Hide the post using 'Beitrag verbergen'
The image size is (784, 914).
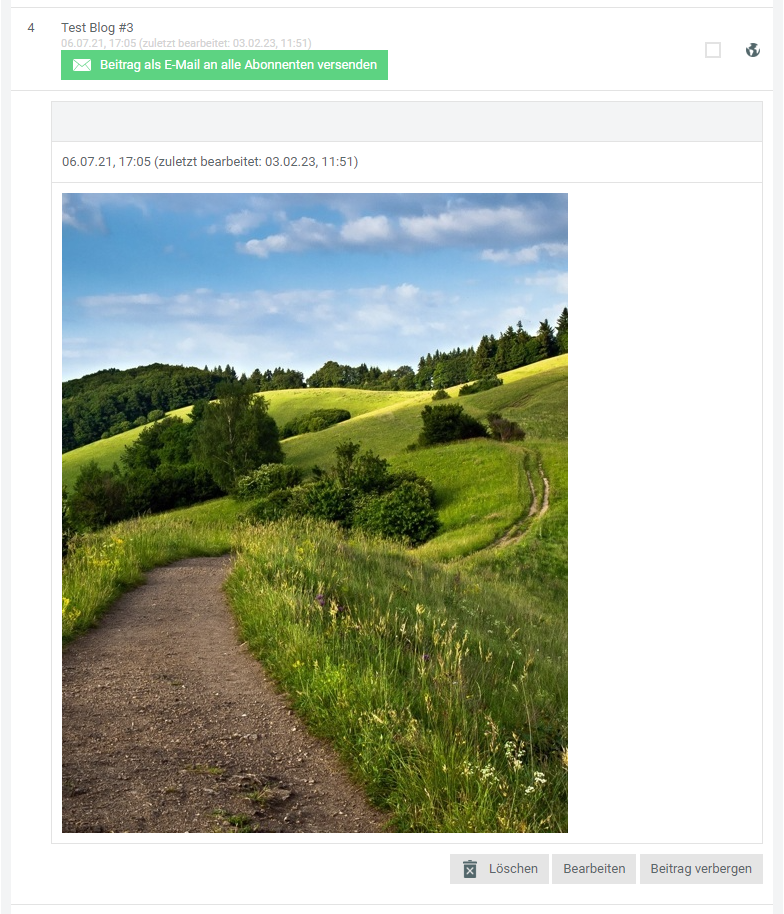tap(701, 869)
